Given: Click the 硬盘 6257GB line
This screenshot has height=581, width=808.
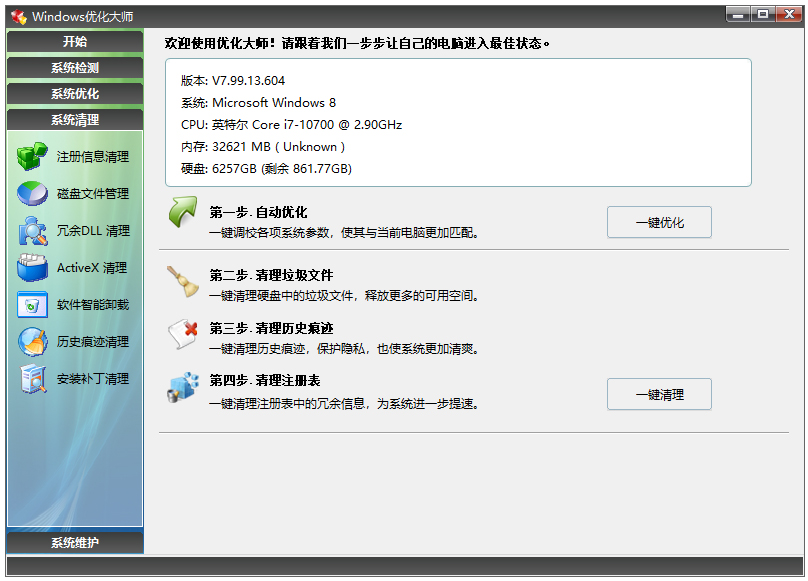Looking at the screenshot, I should (x=266, y=169).
